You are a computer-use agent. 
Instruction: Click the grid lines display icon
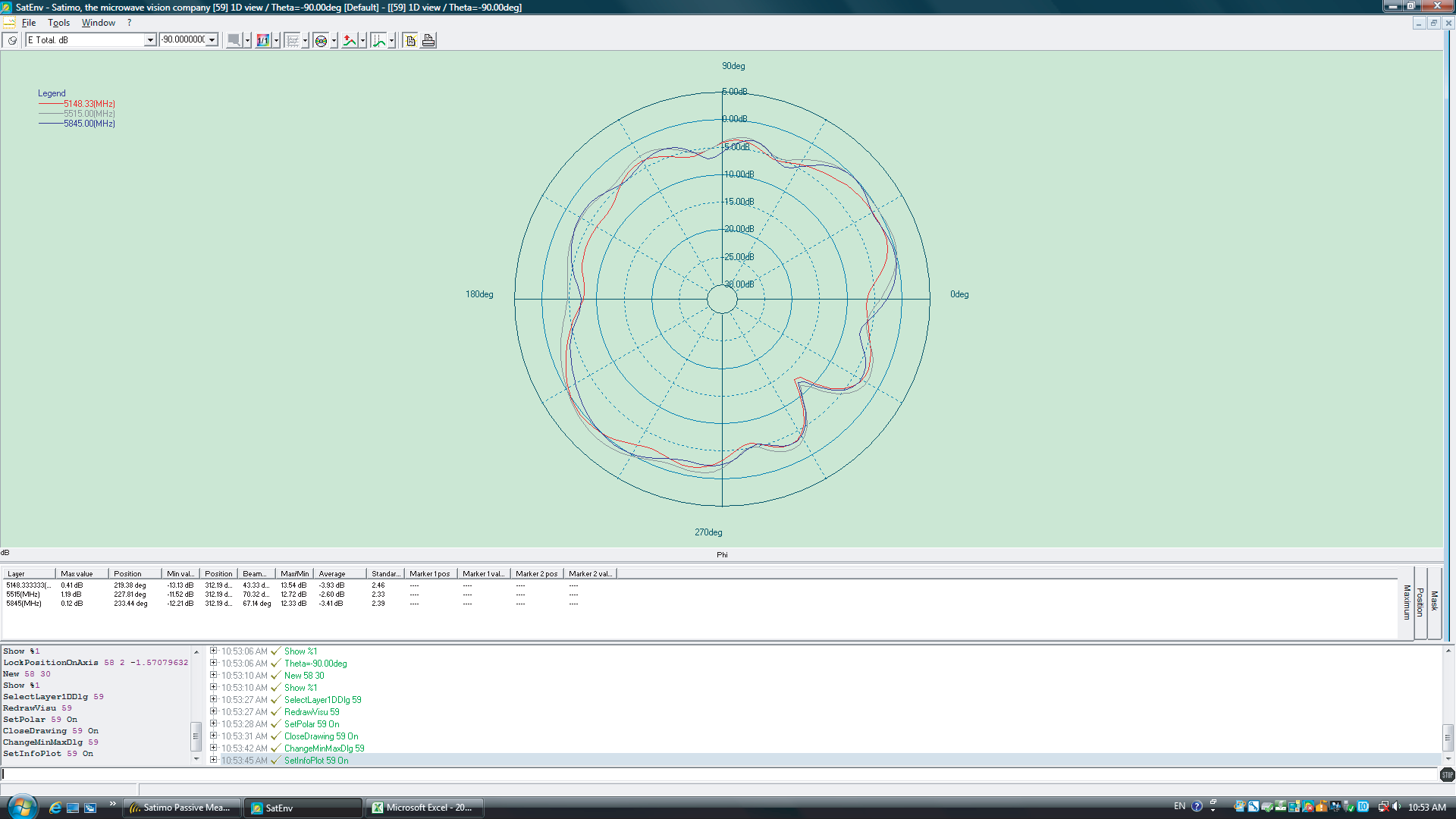pos(292,40)
